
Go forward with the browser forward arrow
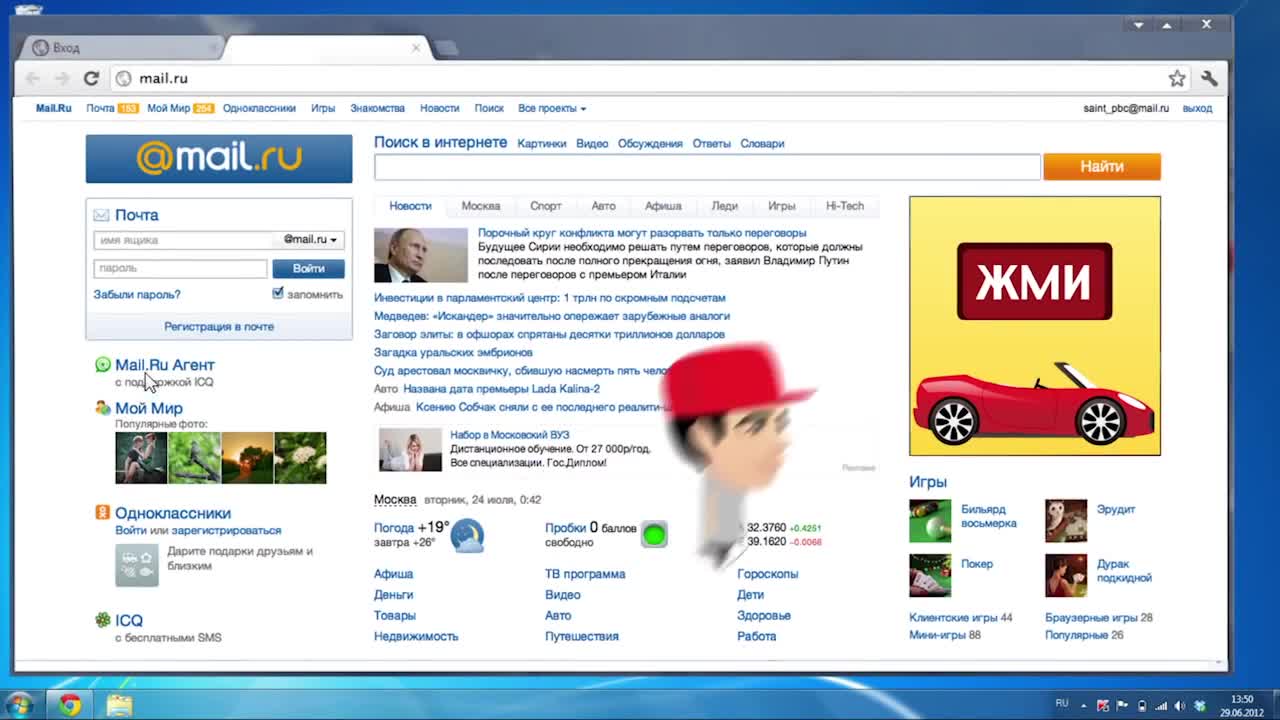click(62, 78)
